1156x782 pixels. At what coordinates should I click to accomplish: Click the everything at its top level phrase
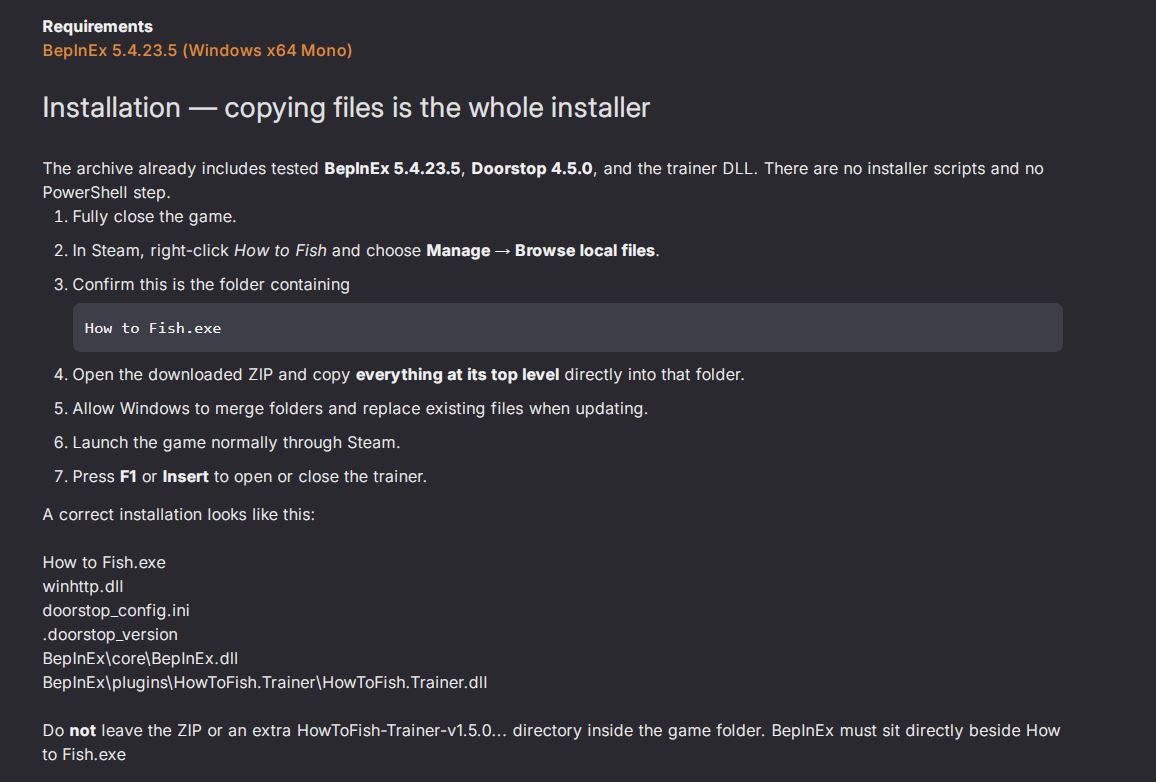pos(457,374)
